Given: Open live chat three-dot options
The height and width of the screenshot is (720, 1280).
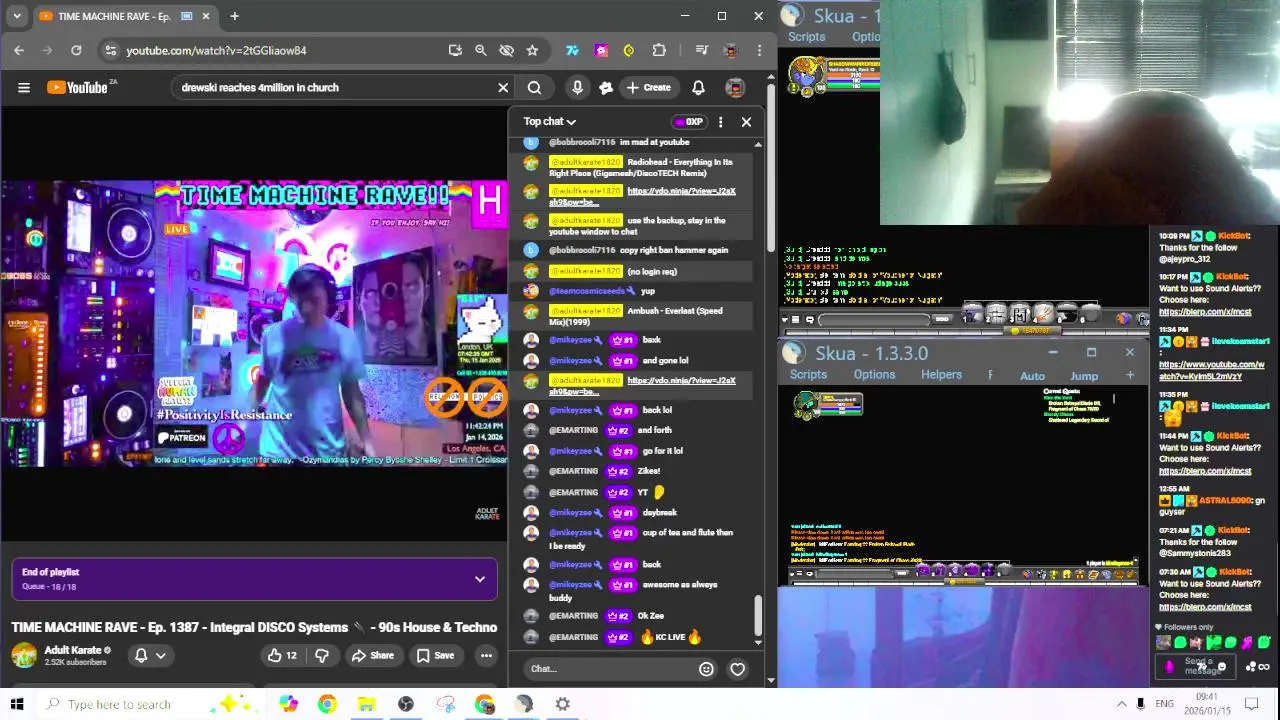Looking at the screenshot, I should pos(720,122).
